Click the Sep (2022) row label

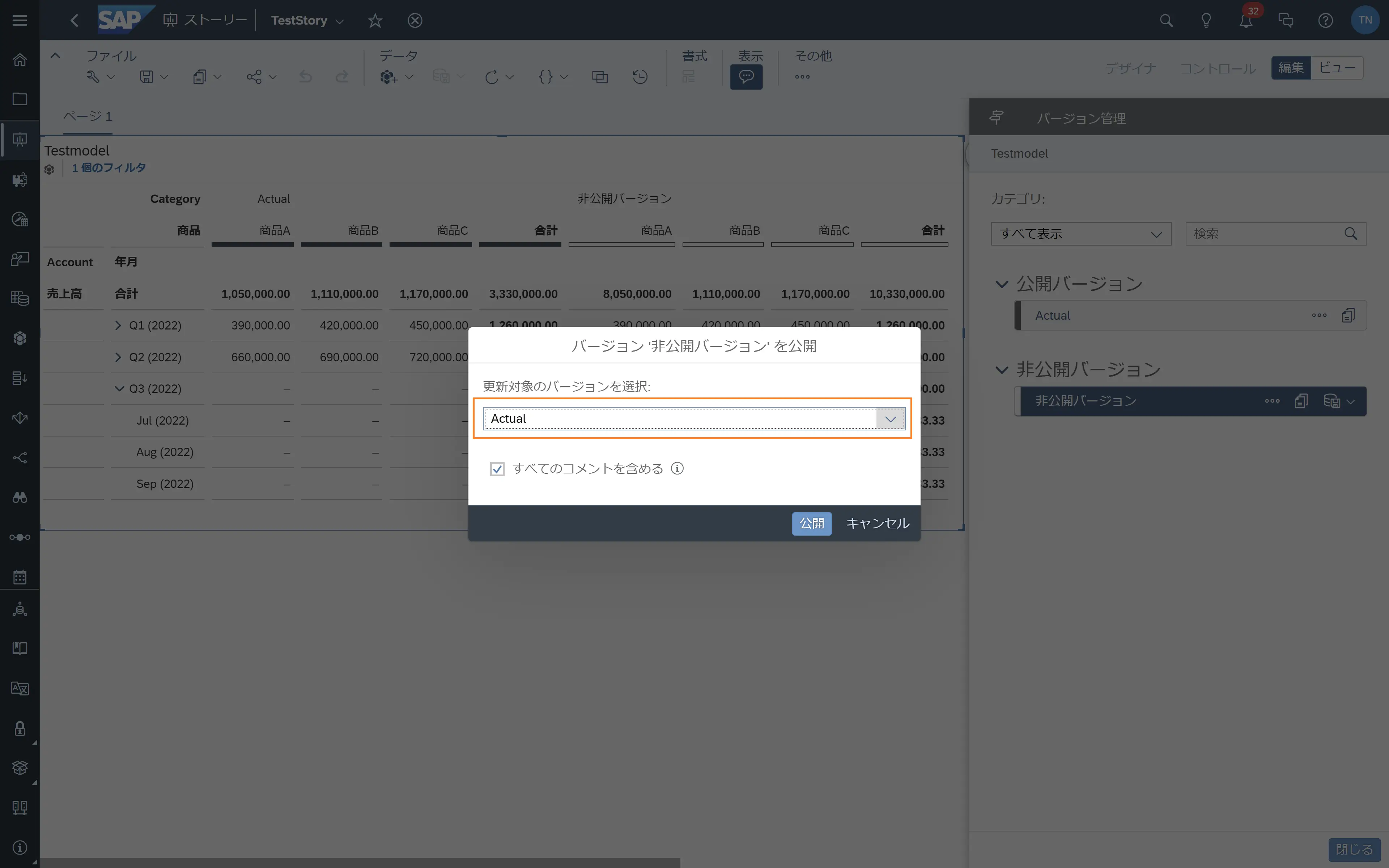click(165, 484)
